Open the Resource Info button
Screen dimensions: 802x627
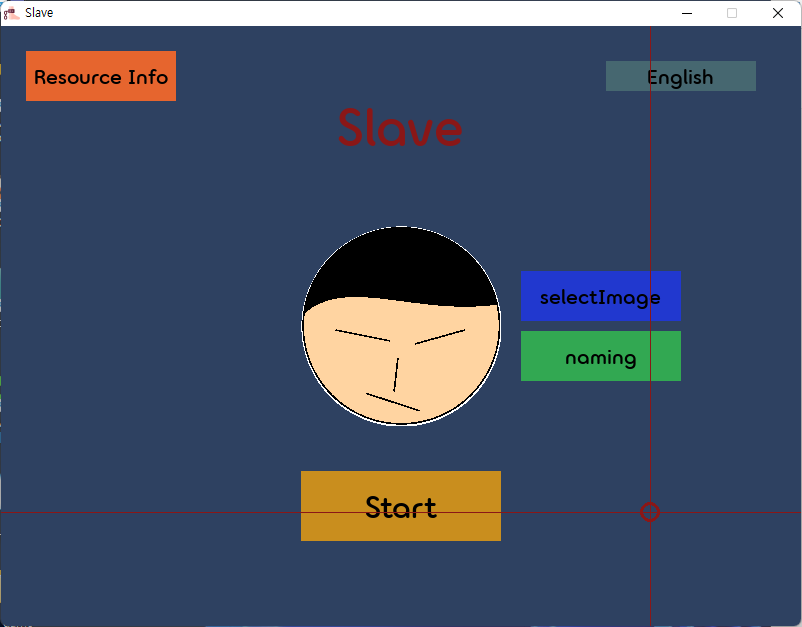coord(101,76)
